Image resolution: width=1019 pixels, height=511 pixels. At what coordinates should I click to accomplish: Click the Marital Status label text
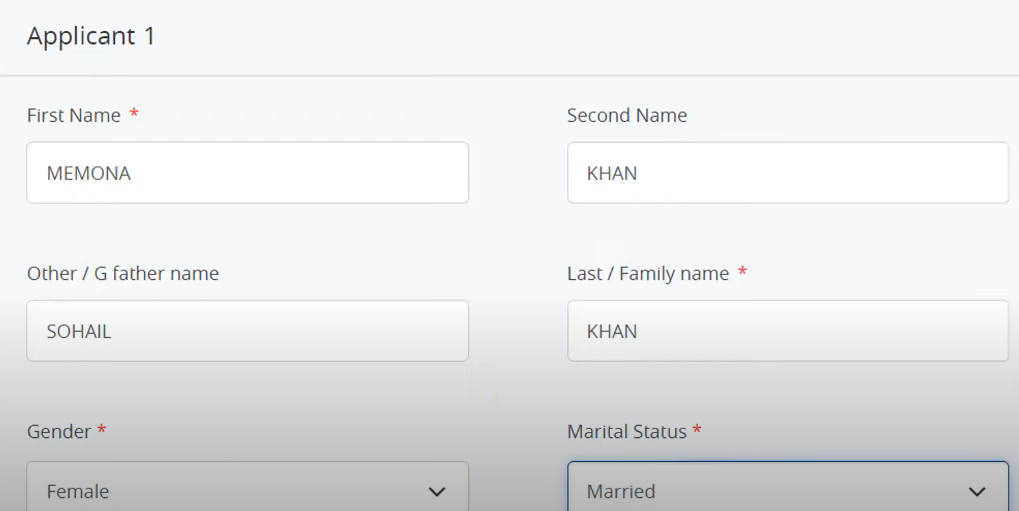click(x=626, y=432)
